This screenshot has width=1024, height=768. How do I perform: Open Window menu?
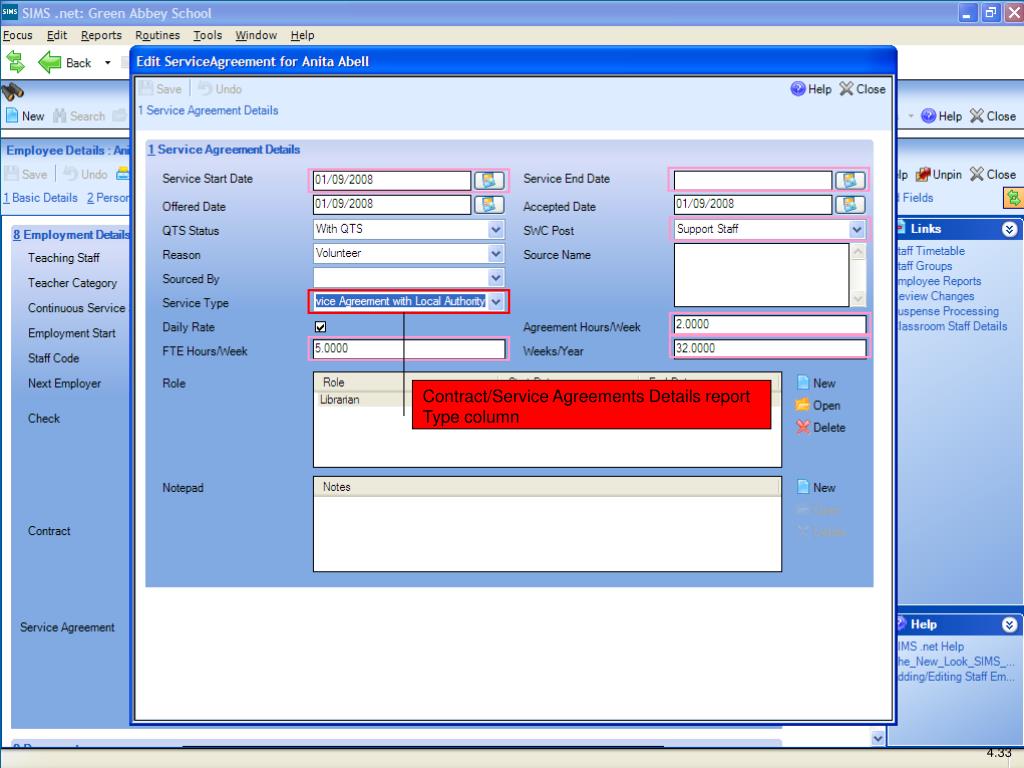(256, 35)
